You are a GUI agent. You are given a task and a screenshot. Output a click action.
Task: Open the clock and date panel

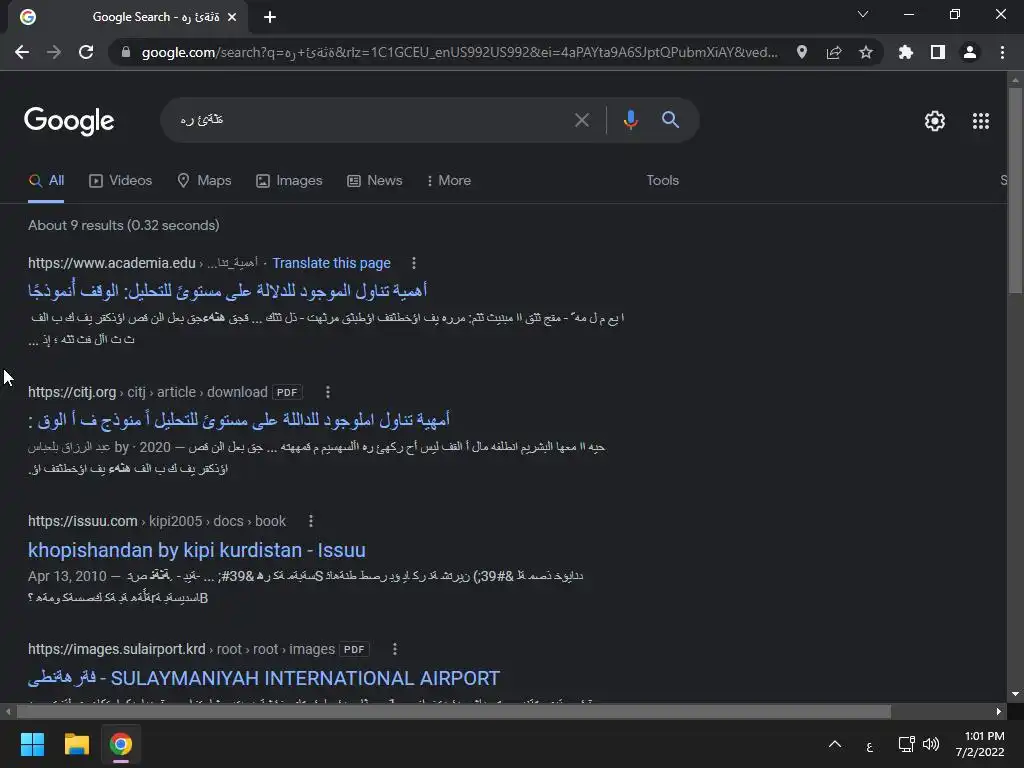click(x=980, y=744)
